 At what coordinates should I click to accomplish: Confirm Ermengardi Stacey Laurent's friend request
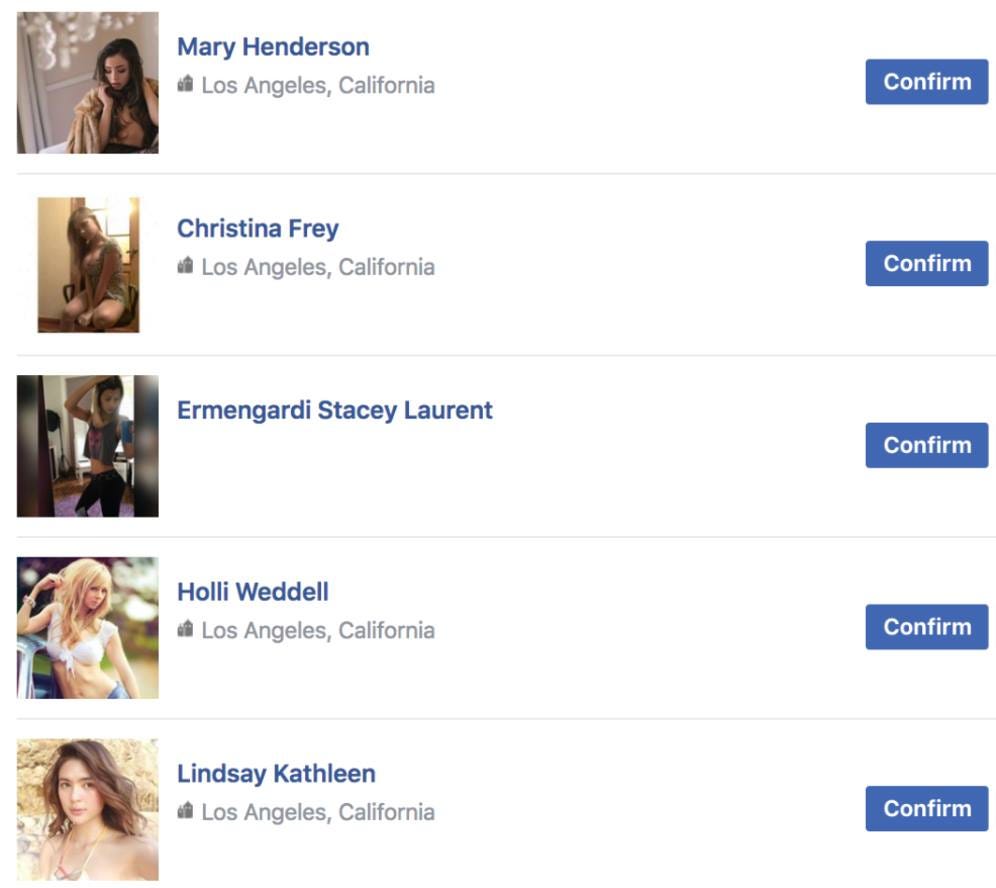[x=926, y=445]
